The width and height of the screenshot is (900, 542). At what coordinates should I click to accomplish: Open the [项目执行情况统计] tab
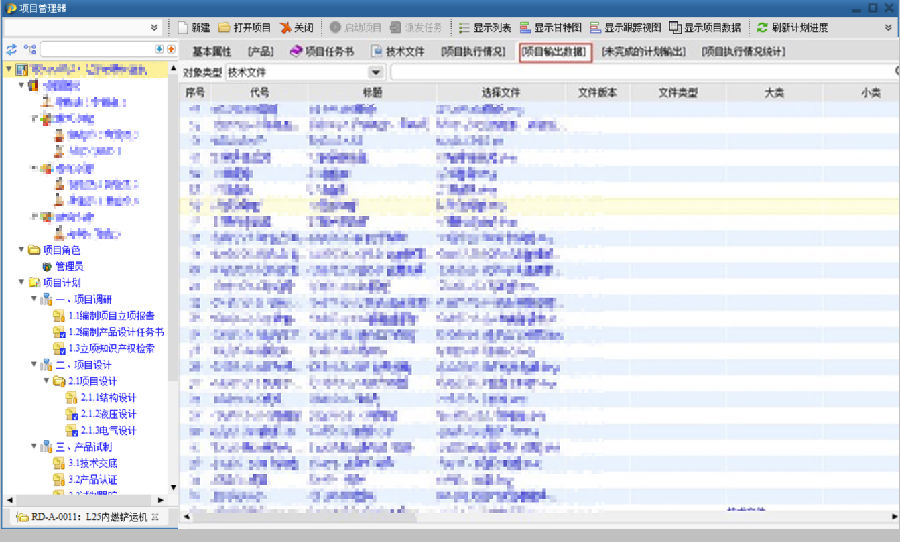(x=743, y=52)
